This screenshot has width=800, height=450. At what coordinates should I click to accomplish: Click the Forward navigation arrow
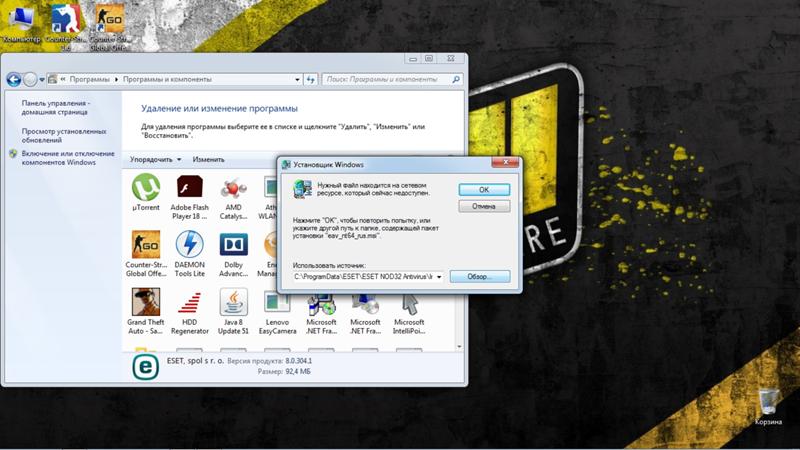[31, 80]
